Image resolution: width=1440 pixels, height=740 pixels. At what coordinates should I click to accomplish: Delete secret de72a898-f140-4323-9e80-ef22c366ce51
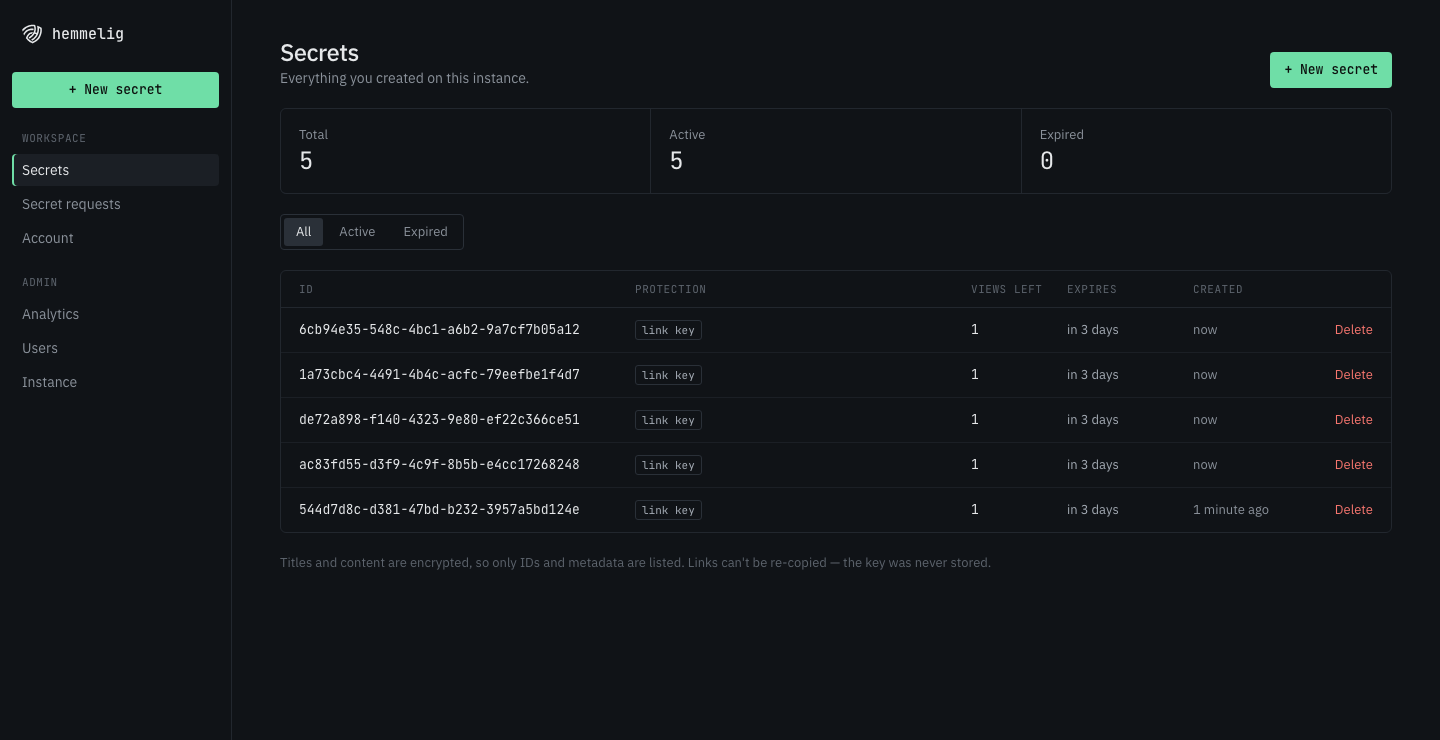pos(1353,420)
